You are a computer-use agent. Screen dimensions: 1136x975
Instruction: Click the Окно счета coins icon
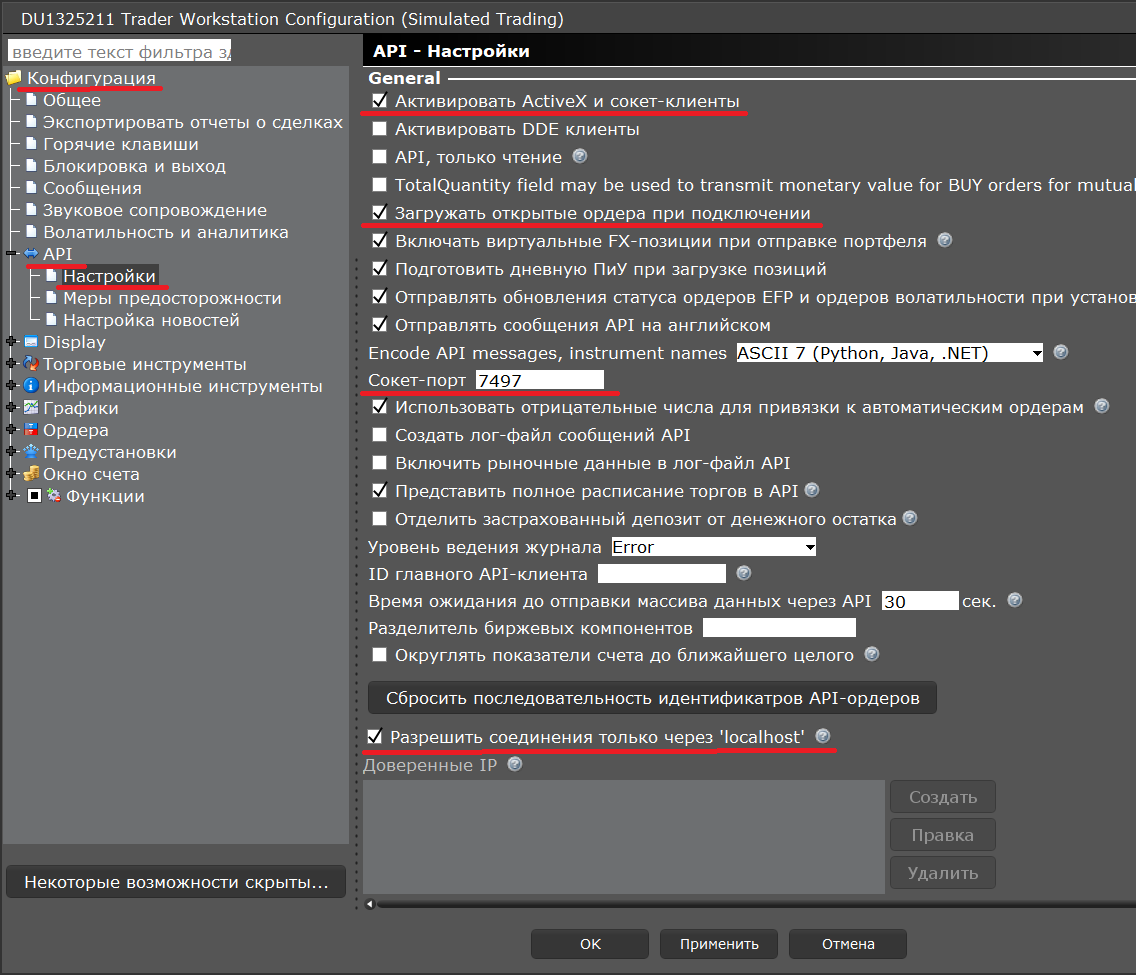point(31,474)
